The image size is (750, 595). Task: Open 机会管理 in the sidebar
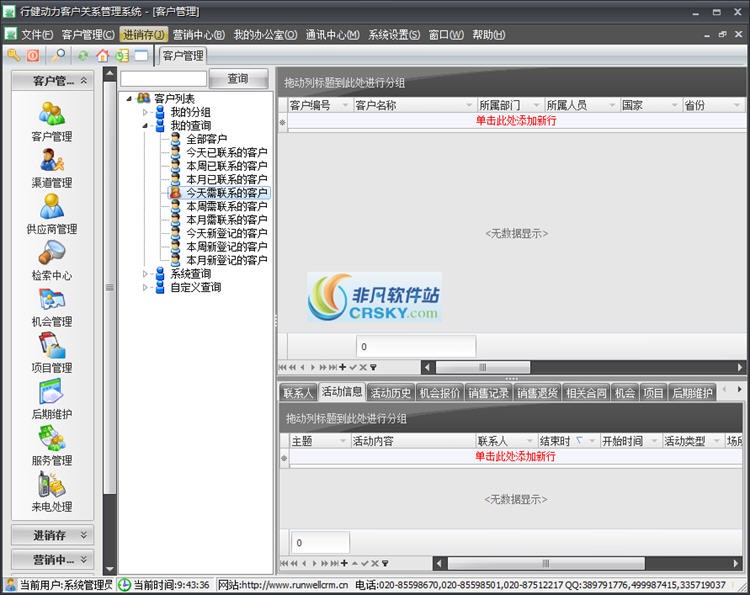(52, 307)
